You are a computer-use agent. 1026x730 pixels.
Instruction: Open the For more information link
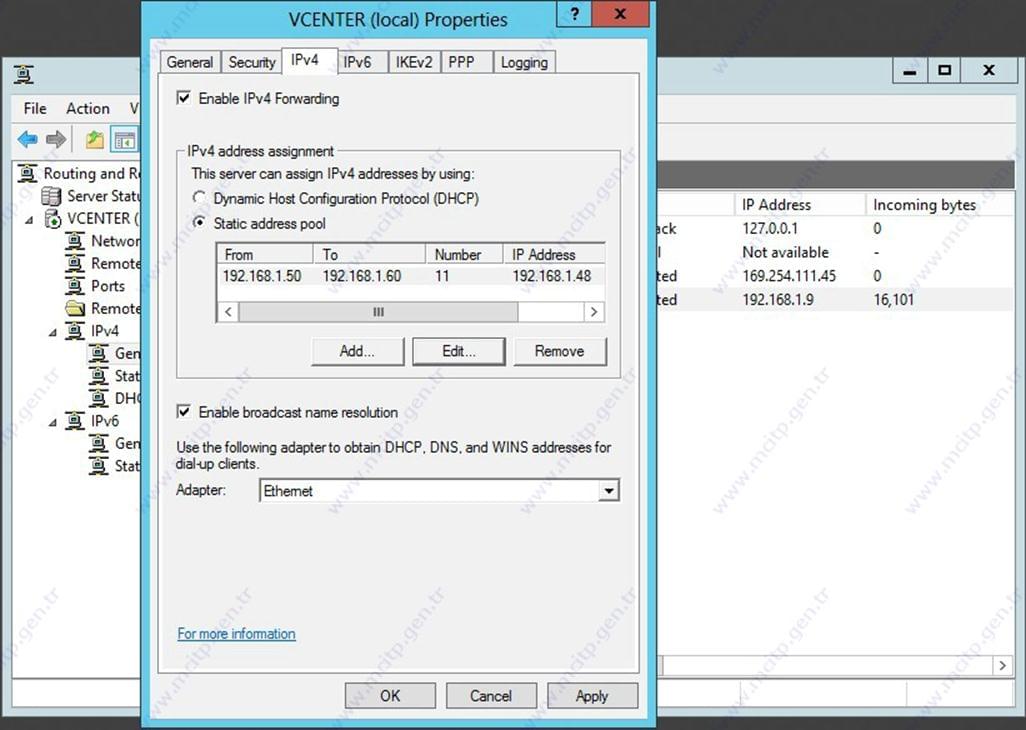click(x=236, y=634)
